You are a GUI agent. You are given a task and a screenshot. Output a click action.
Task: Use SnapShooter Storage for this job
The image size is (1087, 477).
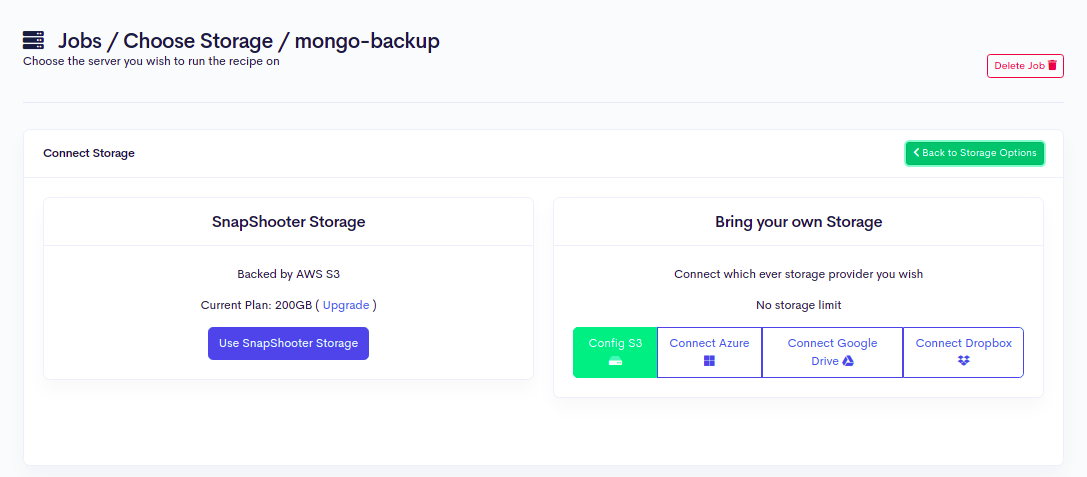point(288,343)
